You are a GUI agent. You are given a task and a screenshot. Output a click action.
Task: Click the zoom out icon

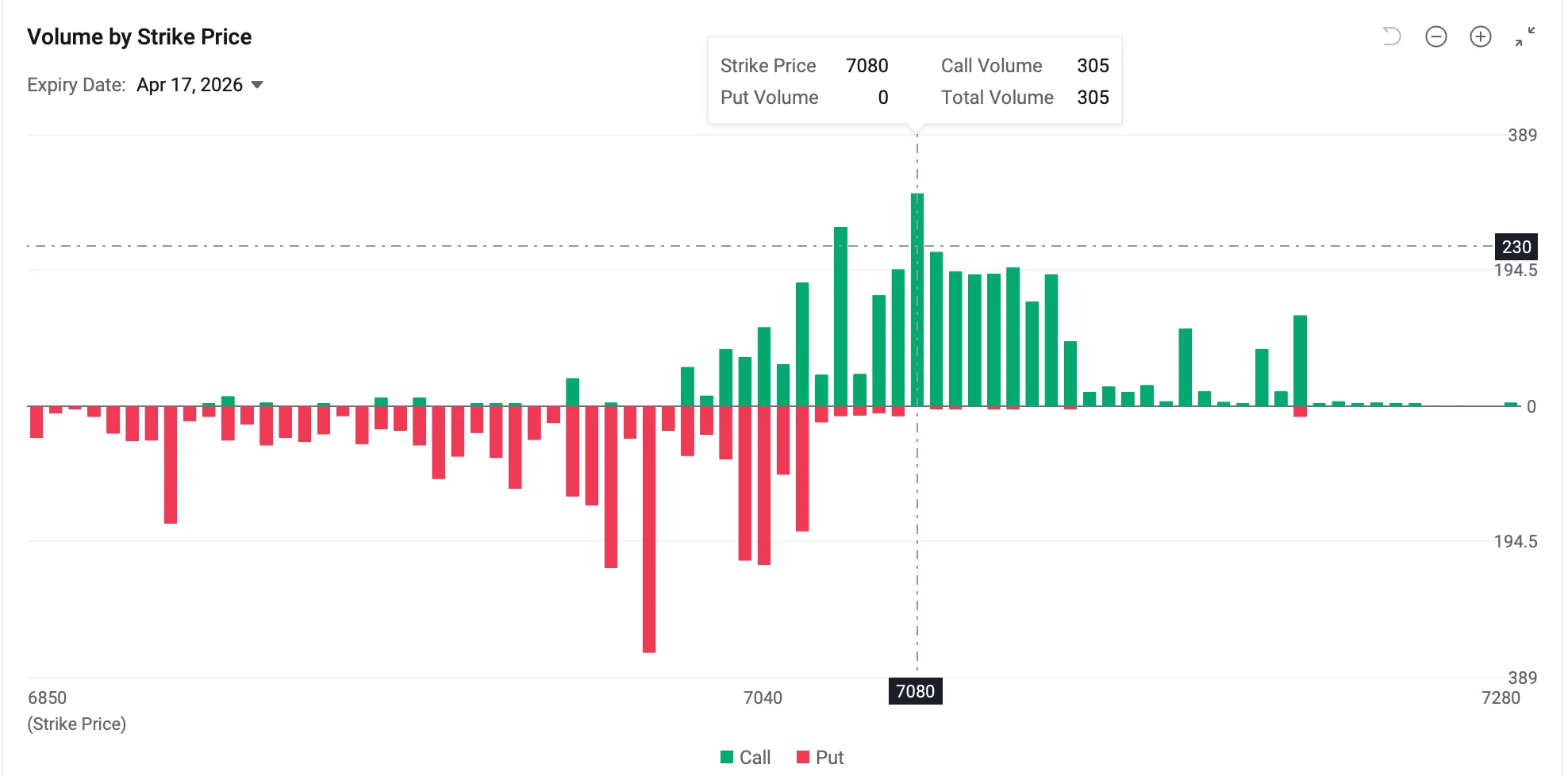1436,36
